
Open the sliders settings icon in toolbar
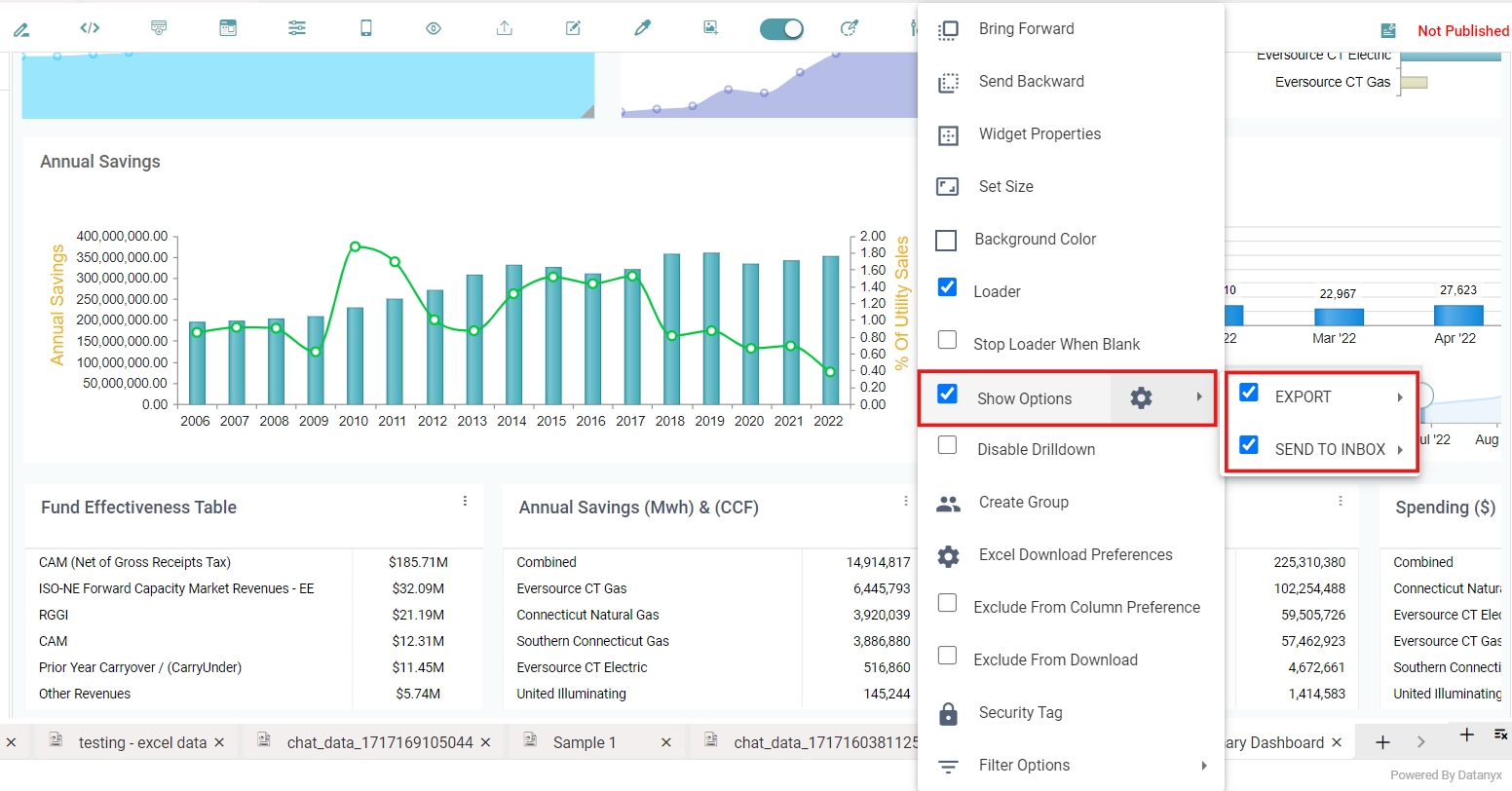tap(297, 28)
